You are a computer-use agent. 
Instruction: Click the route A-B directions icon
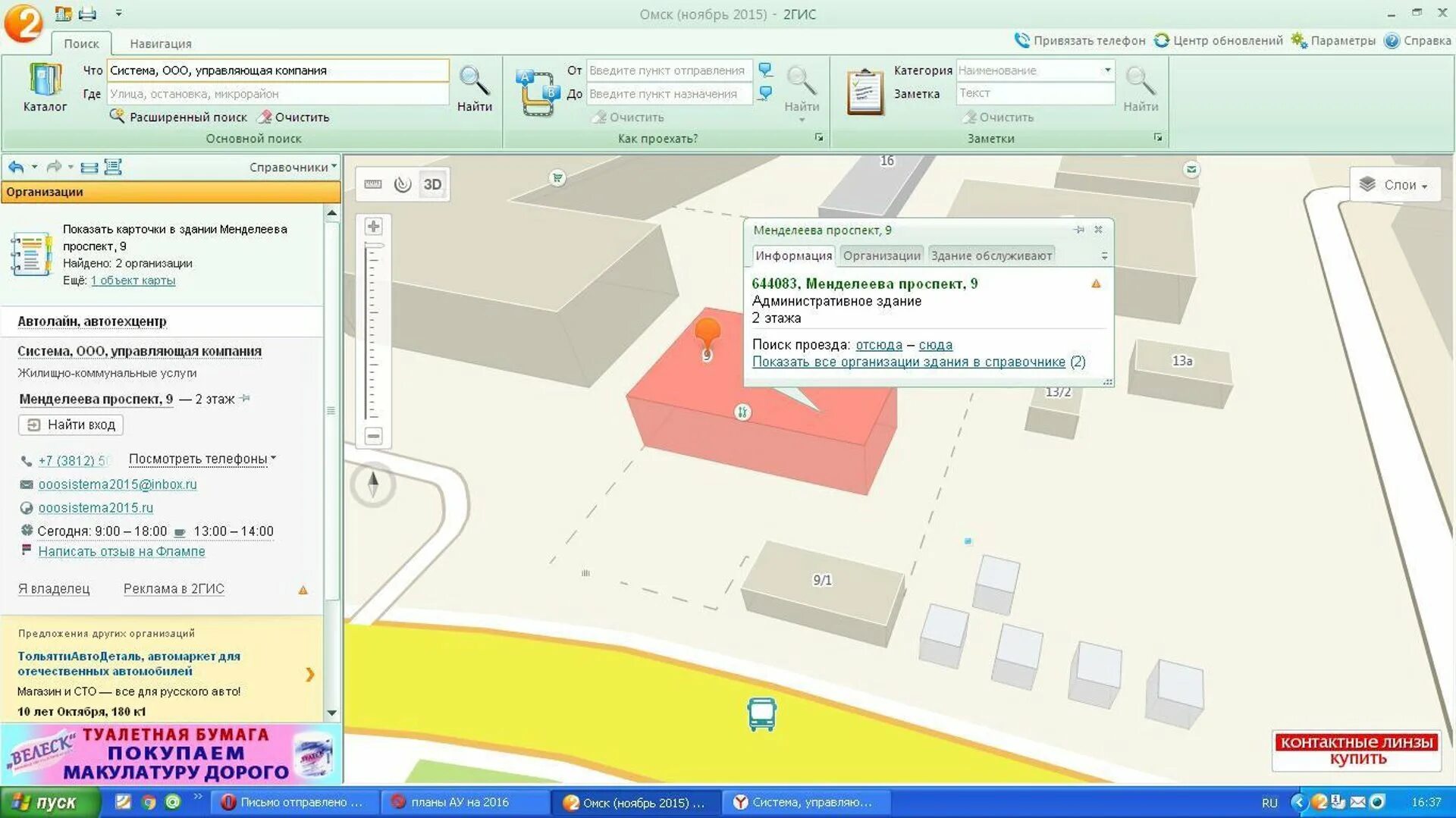[x=538, y=92]
